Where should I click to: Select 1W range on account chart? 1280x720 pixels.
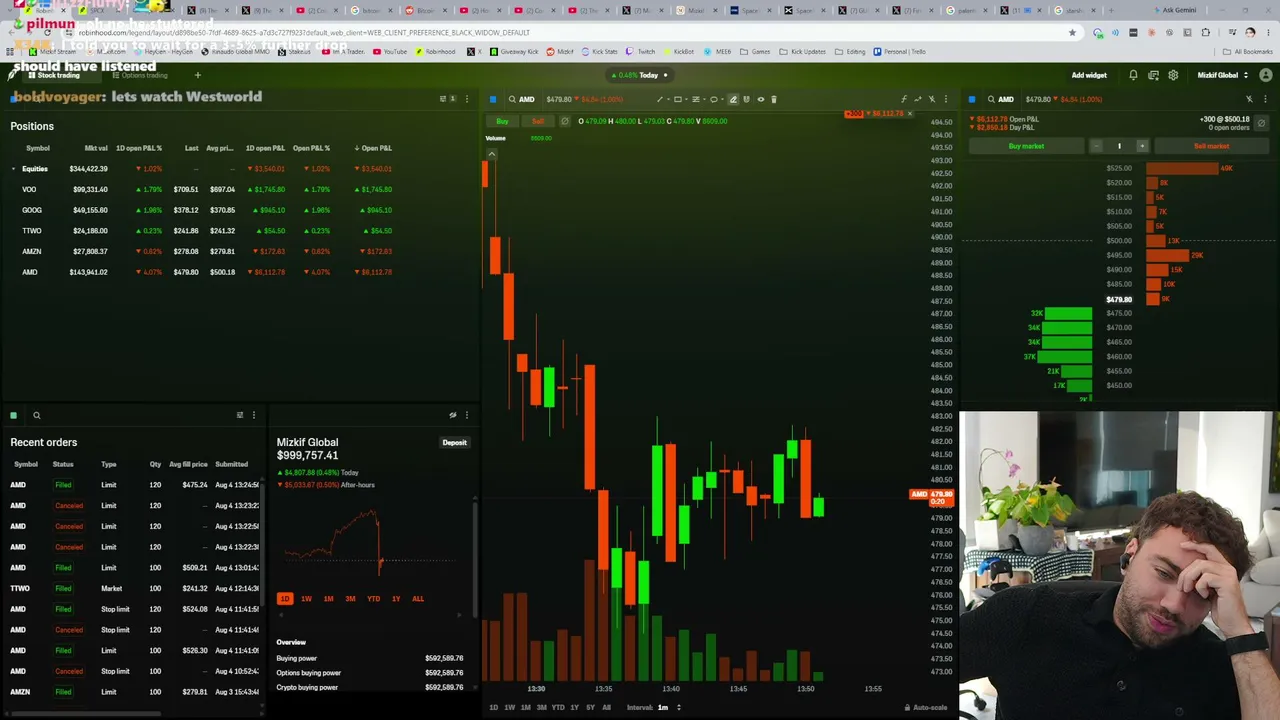306,599
